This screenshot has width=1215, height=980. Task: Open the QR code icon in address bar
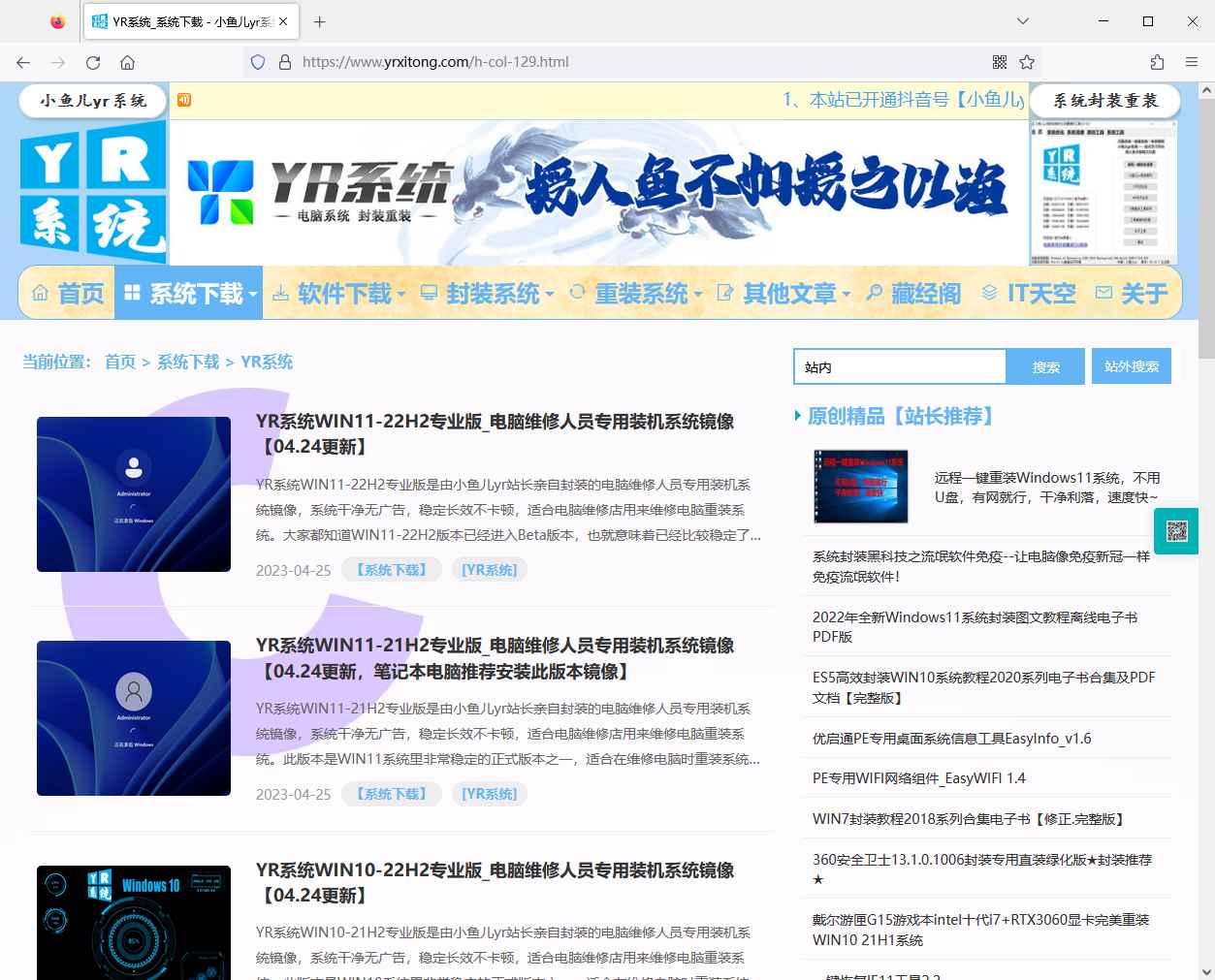tap(1000, 62)
